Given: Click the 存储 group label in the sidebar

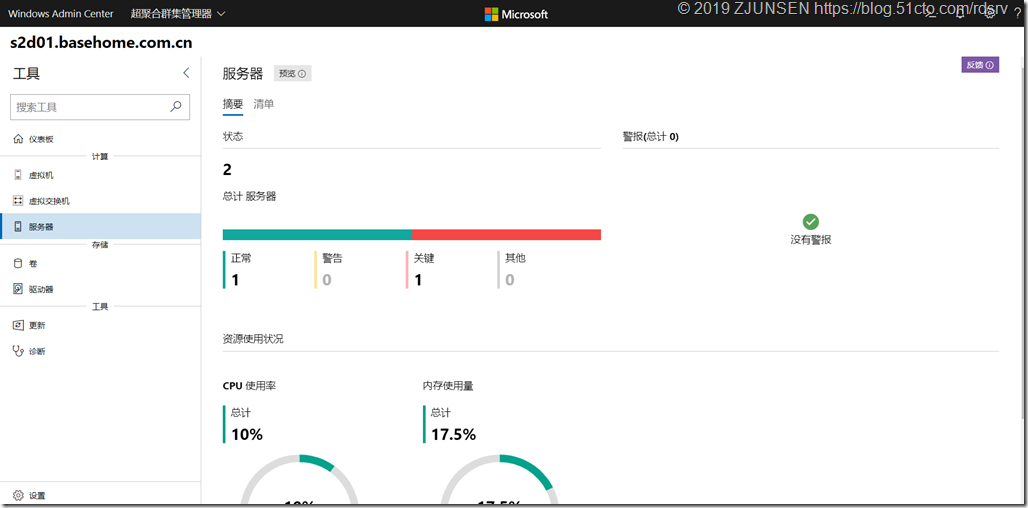Looking at the screenshot, I should [x=100, y=244].
